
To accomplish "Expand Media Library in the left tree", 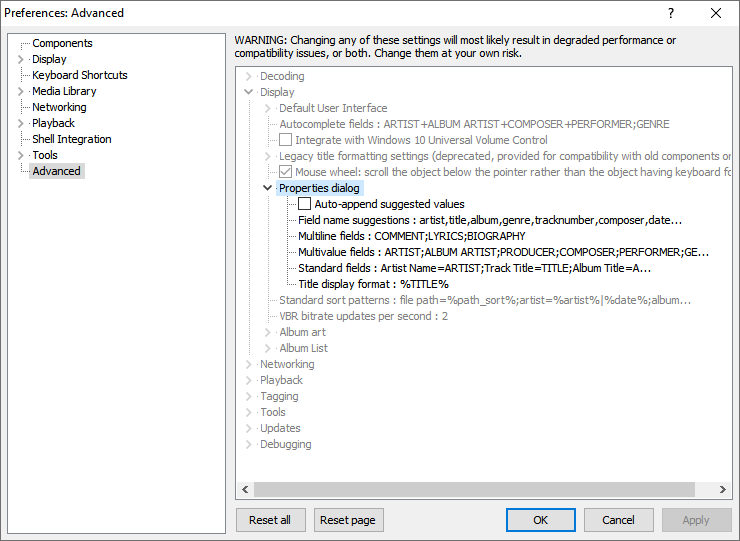I will [20, 91].
